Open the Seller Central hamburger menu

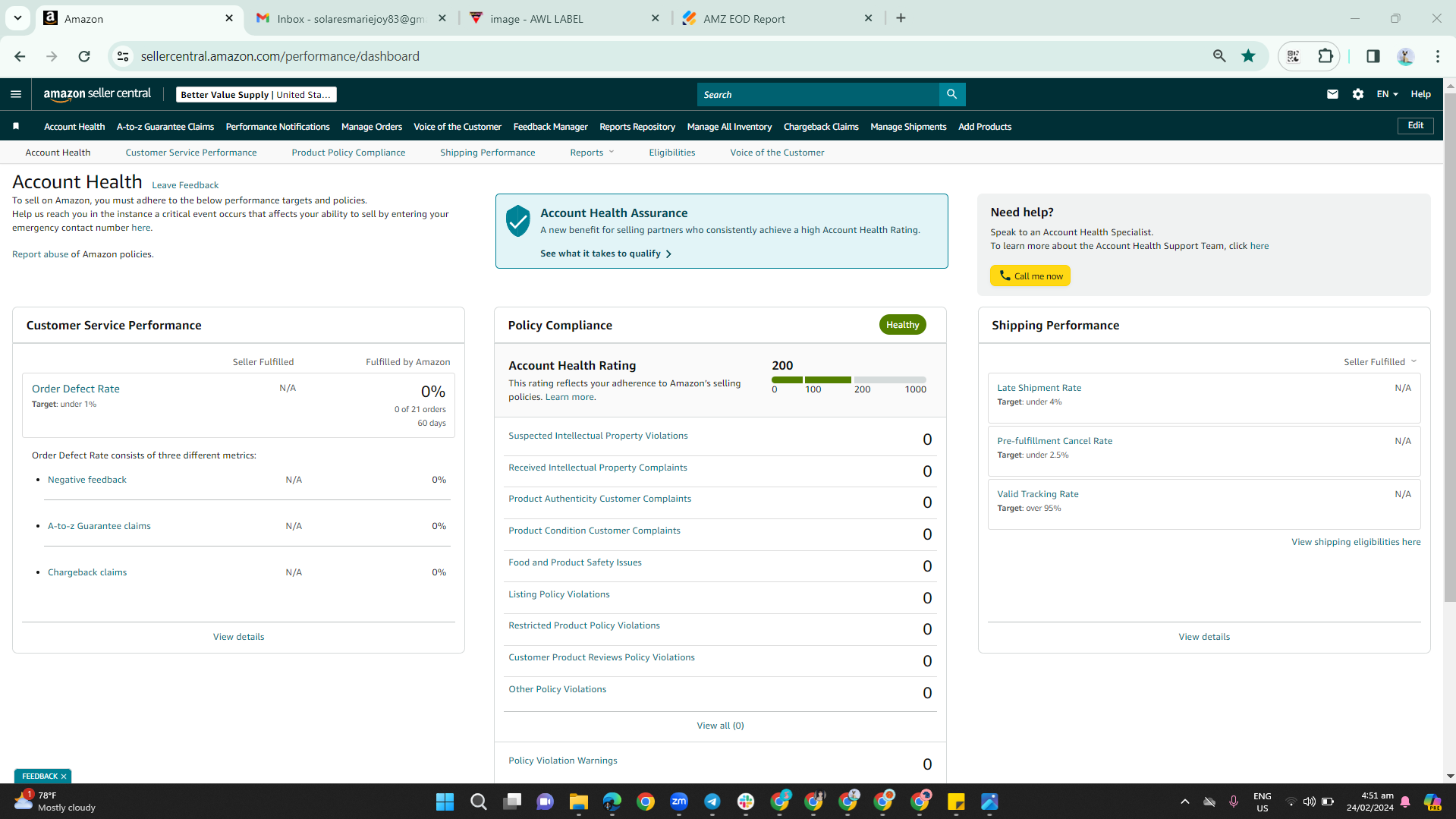16,94
